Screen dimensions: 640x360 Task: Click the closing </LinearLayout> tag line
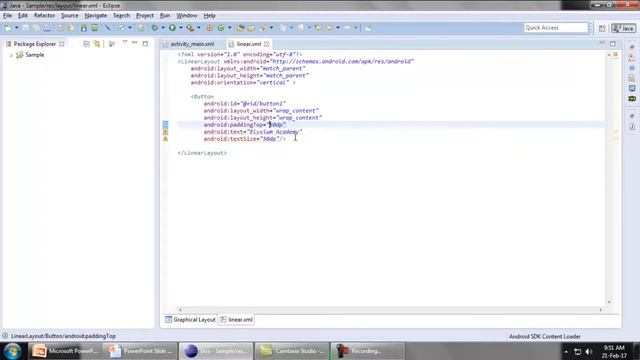coord(202,153)
